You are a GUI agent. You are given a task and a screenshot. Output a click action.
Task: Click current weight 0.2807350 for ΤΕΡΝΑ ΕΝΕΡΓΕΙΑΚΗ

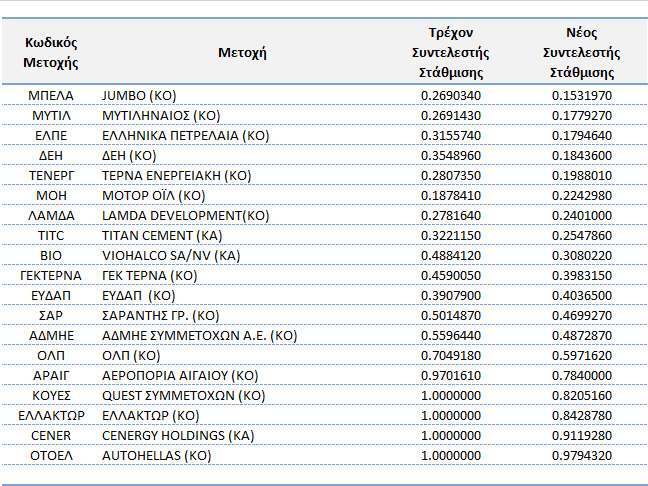pyautogui.click(x=451, y=175)
